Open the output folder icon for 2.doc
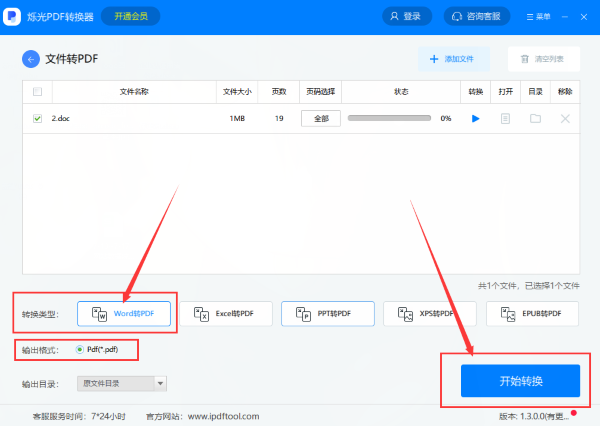Screen dimensions: 600x426 click(x=536, y=119)
